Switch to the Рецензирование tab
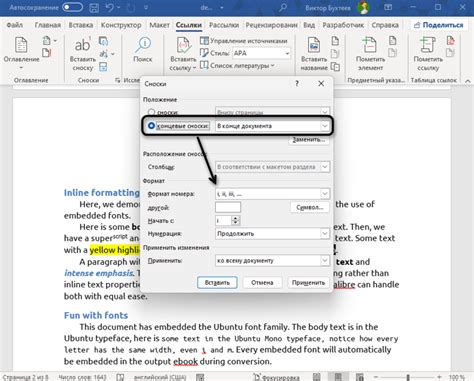474x381 pixels. click(271, 25)
